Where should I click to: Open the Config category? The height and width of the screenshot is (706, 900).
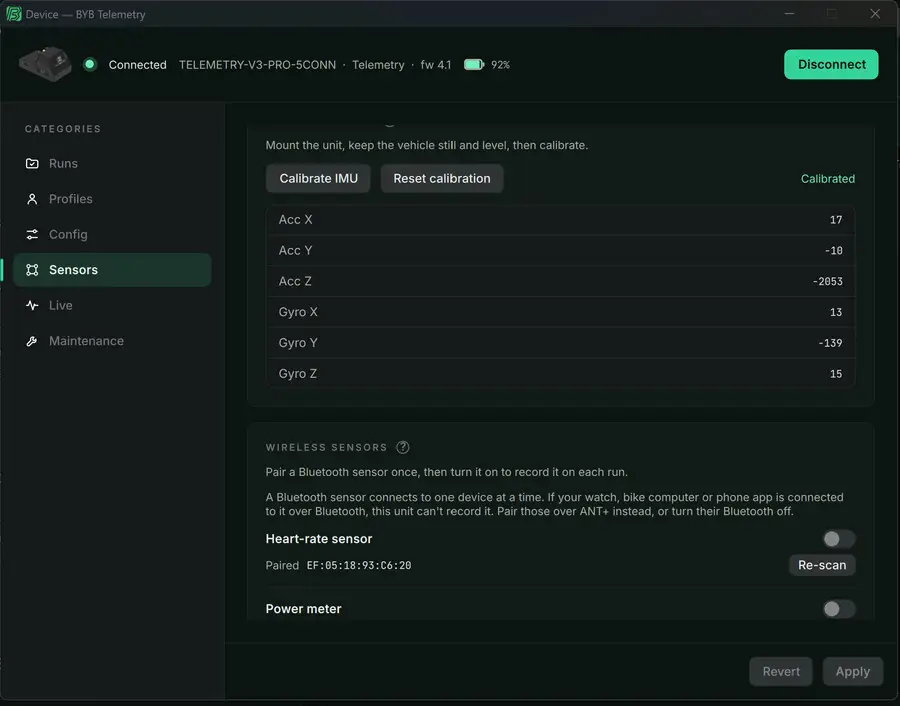(x=112, y=235)
